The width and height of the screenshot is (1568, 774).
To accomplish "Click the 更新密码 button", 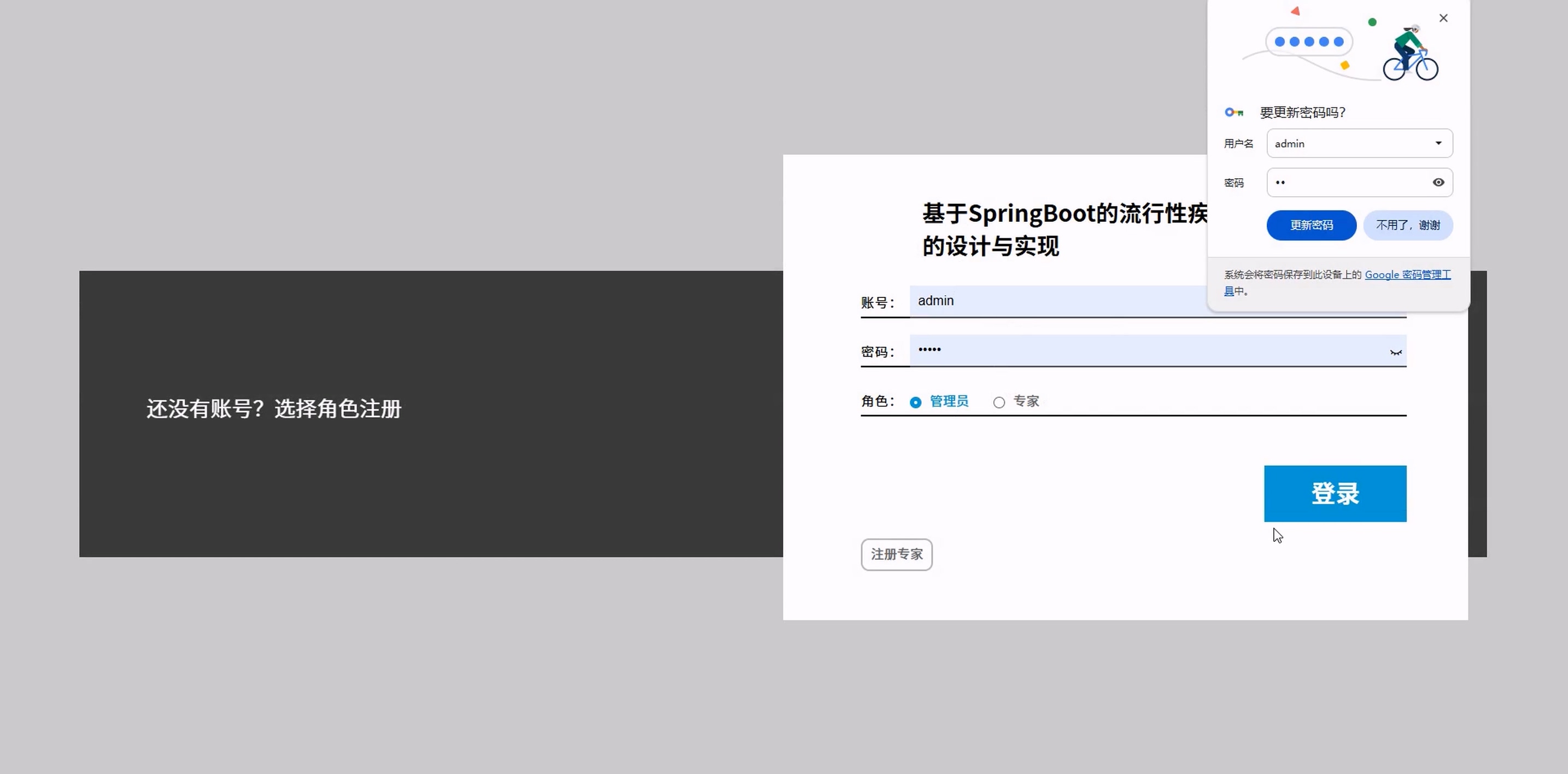I will [x=1311, y=225].
